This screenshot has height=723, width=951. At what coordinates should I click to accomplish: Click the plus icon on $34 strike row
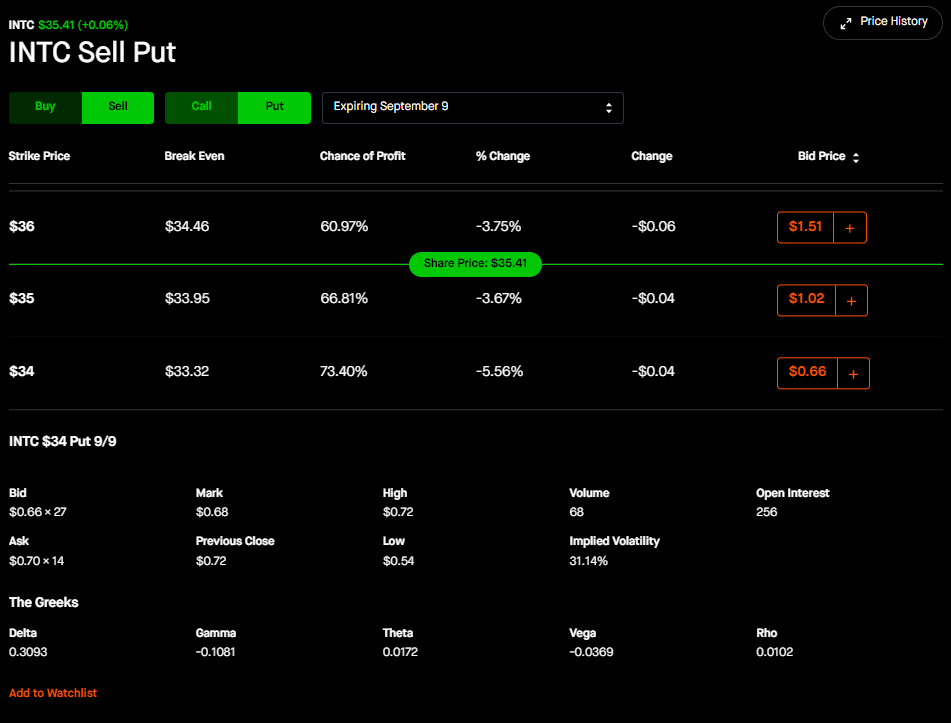(853, 373)
